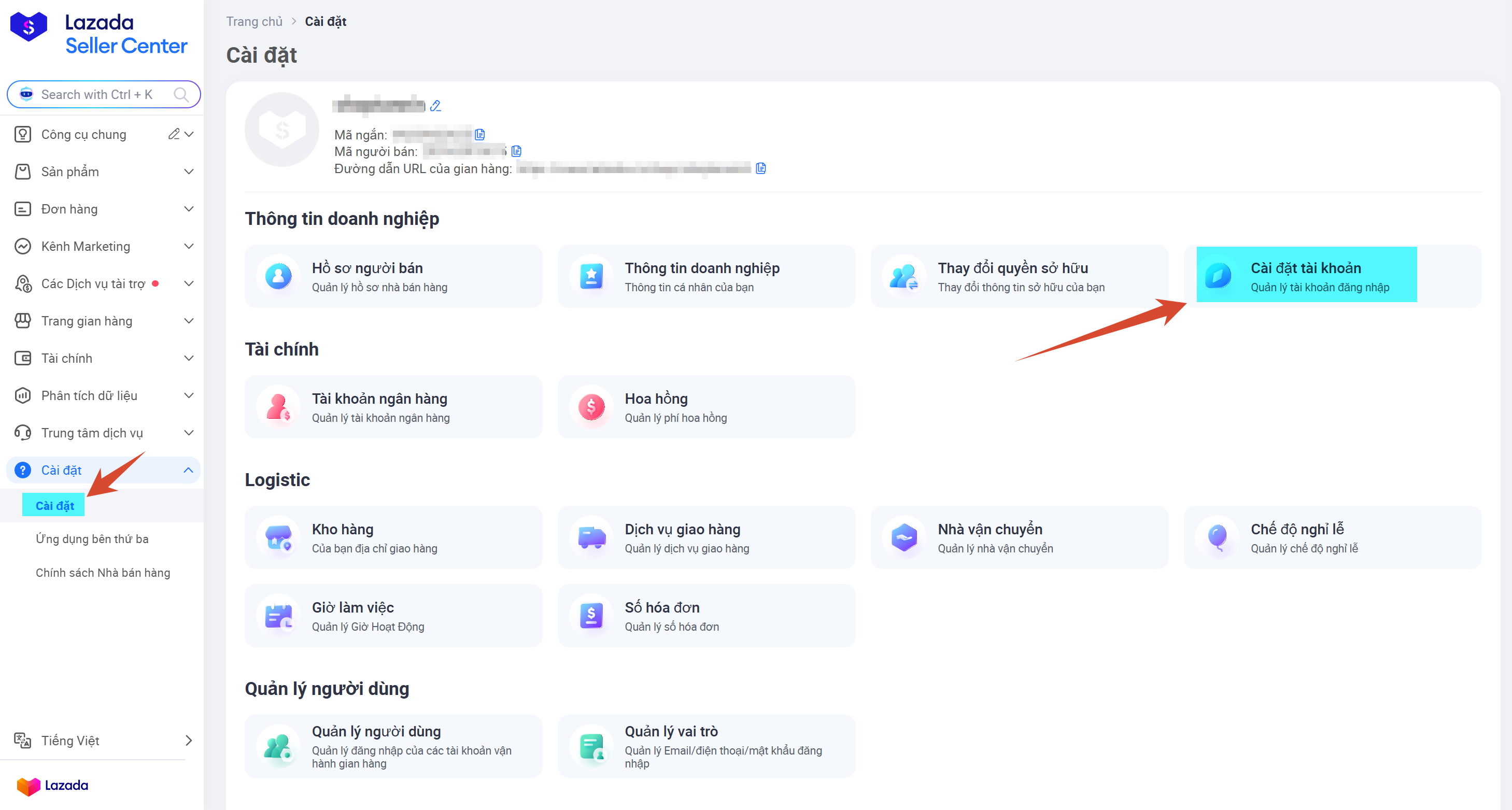Open the Hồ sơ người bán card

[x=393, y=276]
